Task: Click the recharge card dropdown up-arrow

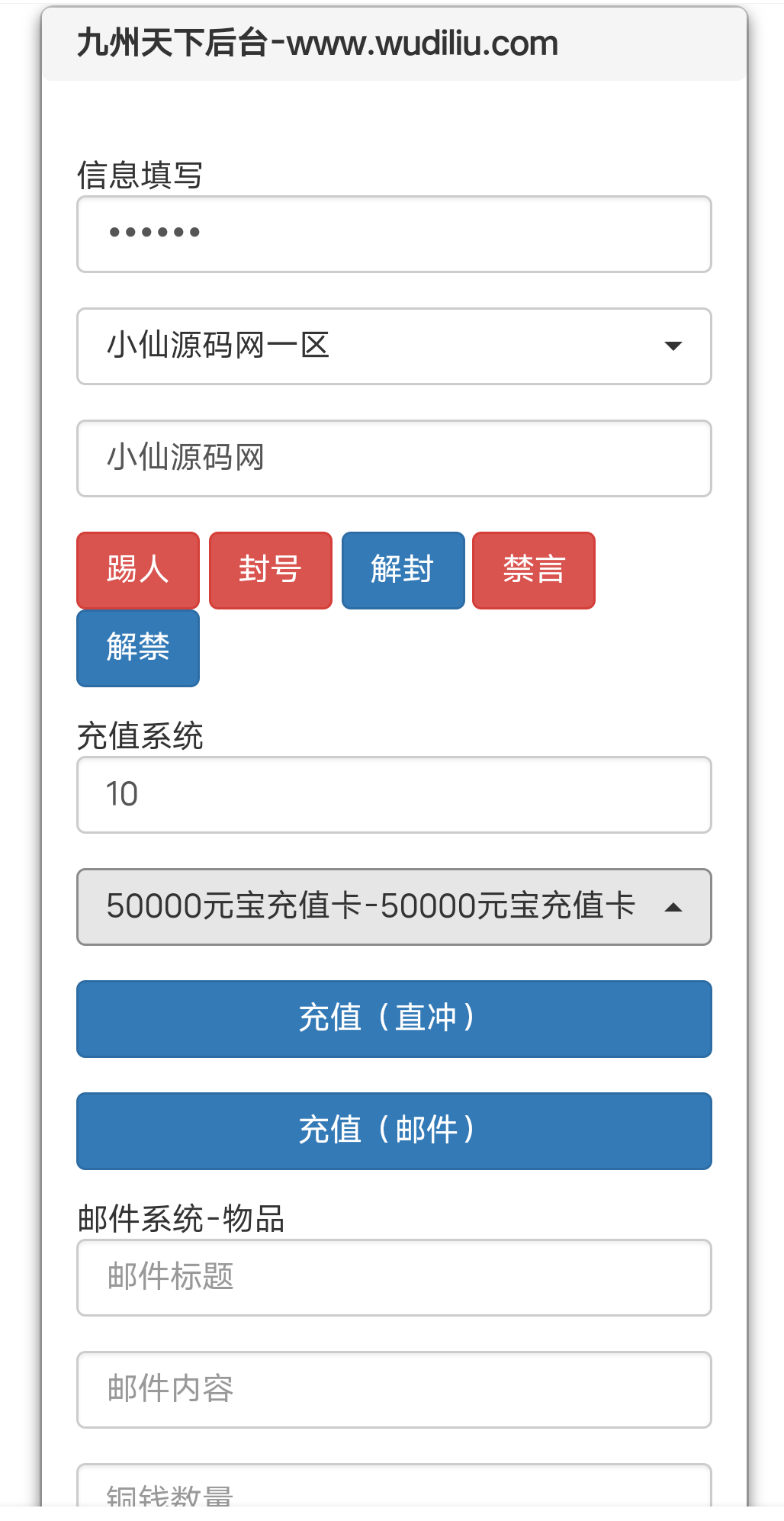Action: (x=673, y=907)
